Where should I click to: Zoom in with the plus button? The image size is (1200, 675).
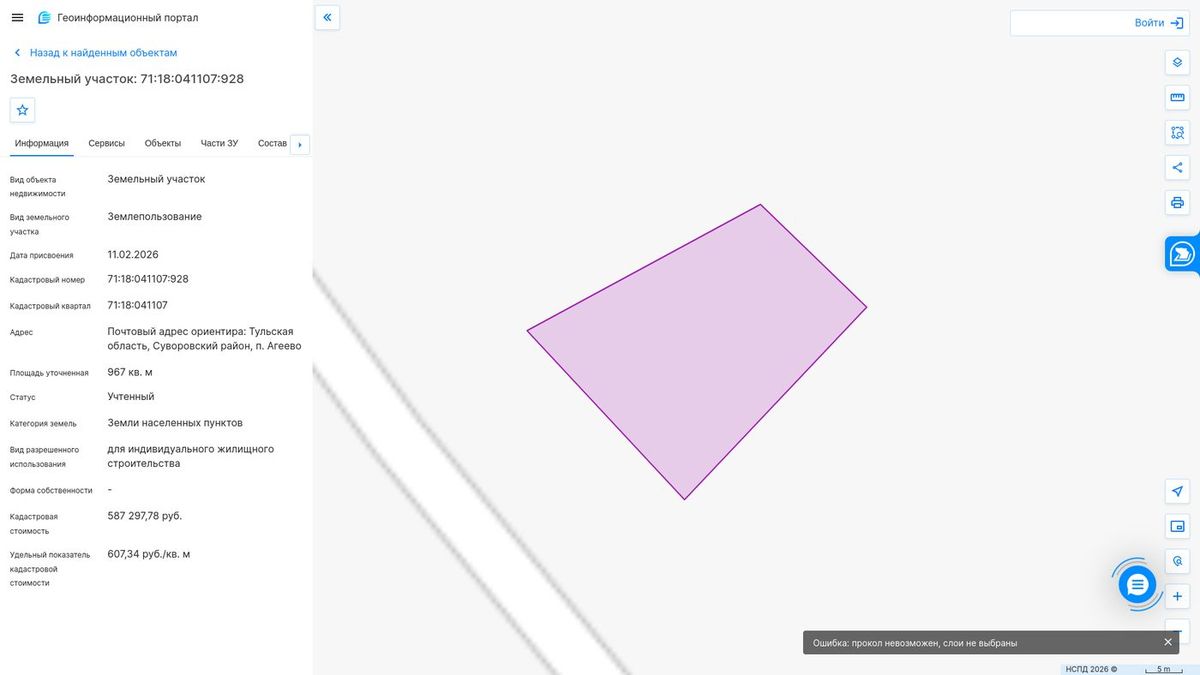[x=1177, y=596]
